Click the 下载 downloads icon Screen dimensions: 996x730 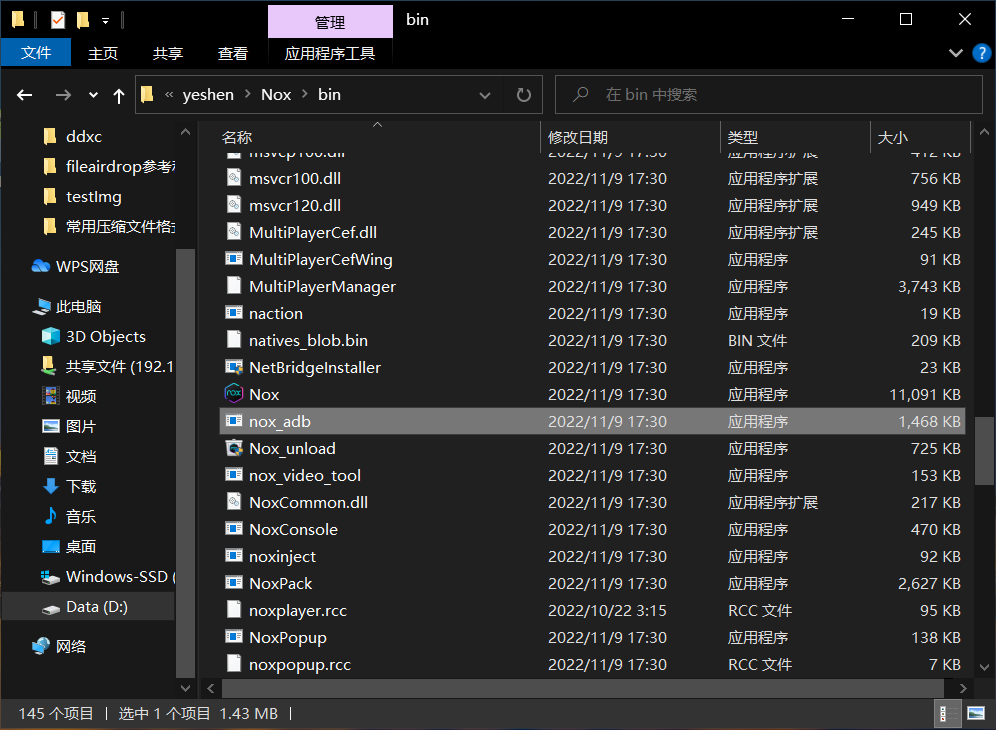click(50, 486)
